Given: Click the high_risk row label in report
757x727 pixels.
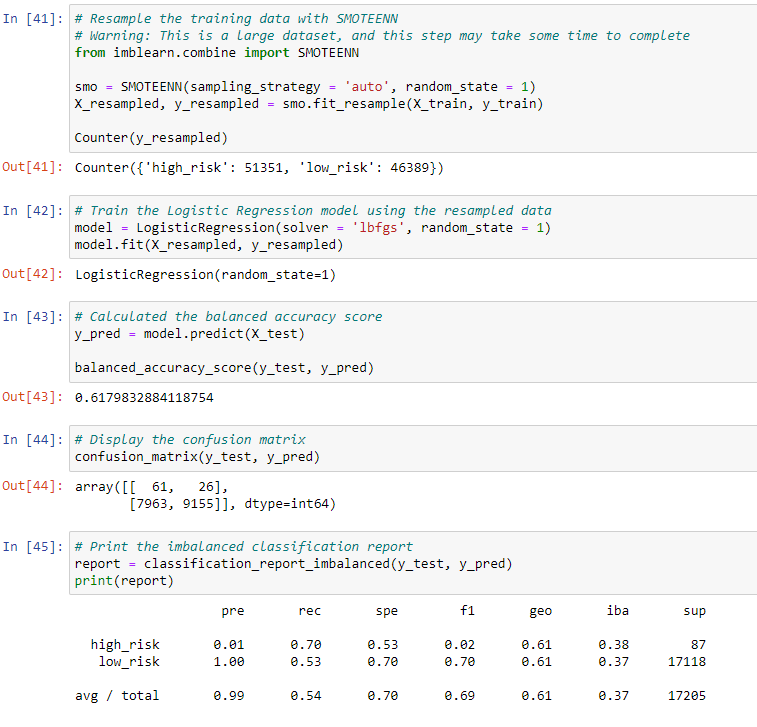Looking at the screenshot, I should click(x=125, y=645).
